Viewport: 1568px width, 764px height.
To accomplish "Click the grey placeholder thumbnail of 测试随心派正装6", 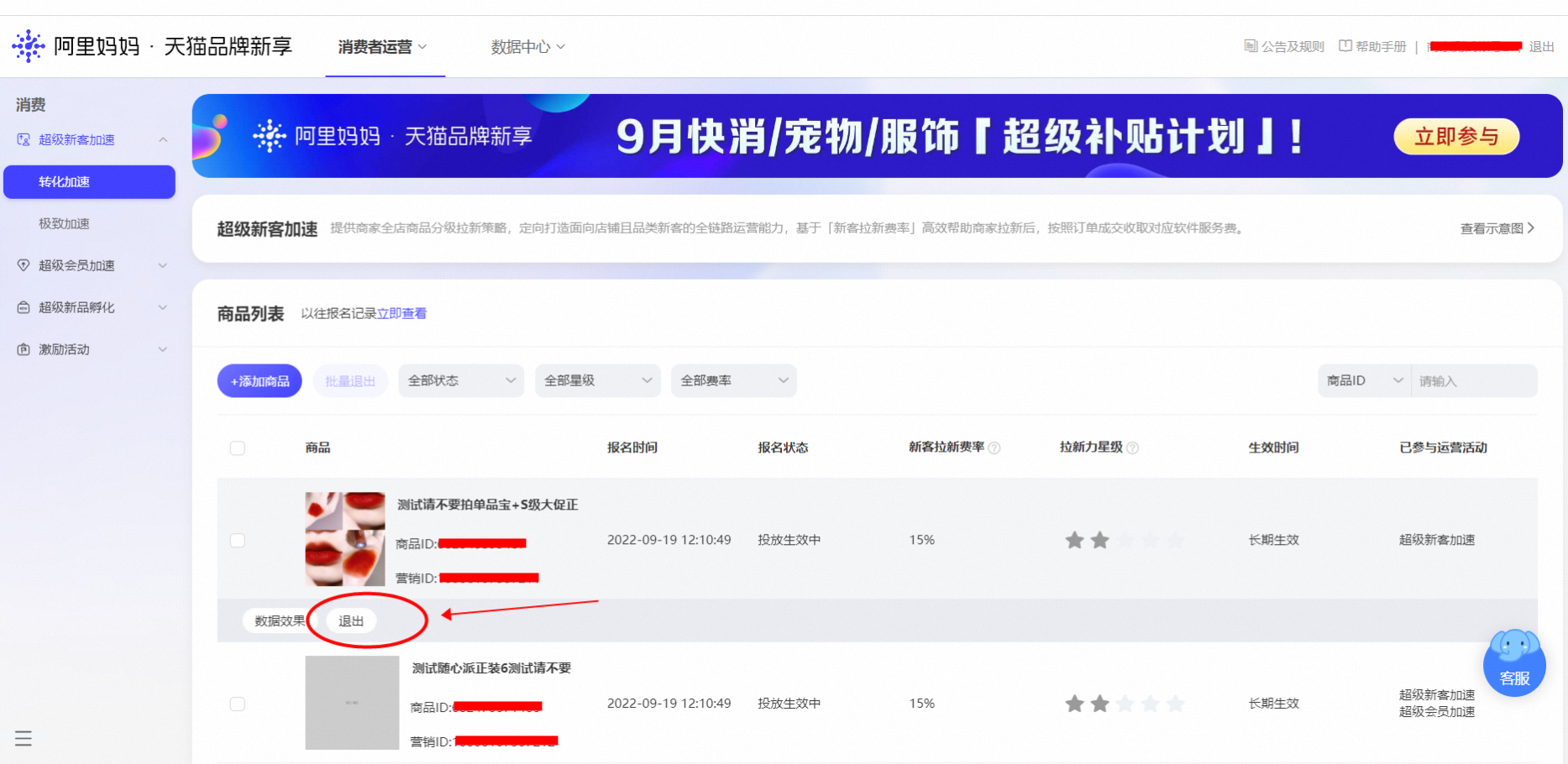I will point(352,703).
